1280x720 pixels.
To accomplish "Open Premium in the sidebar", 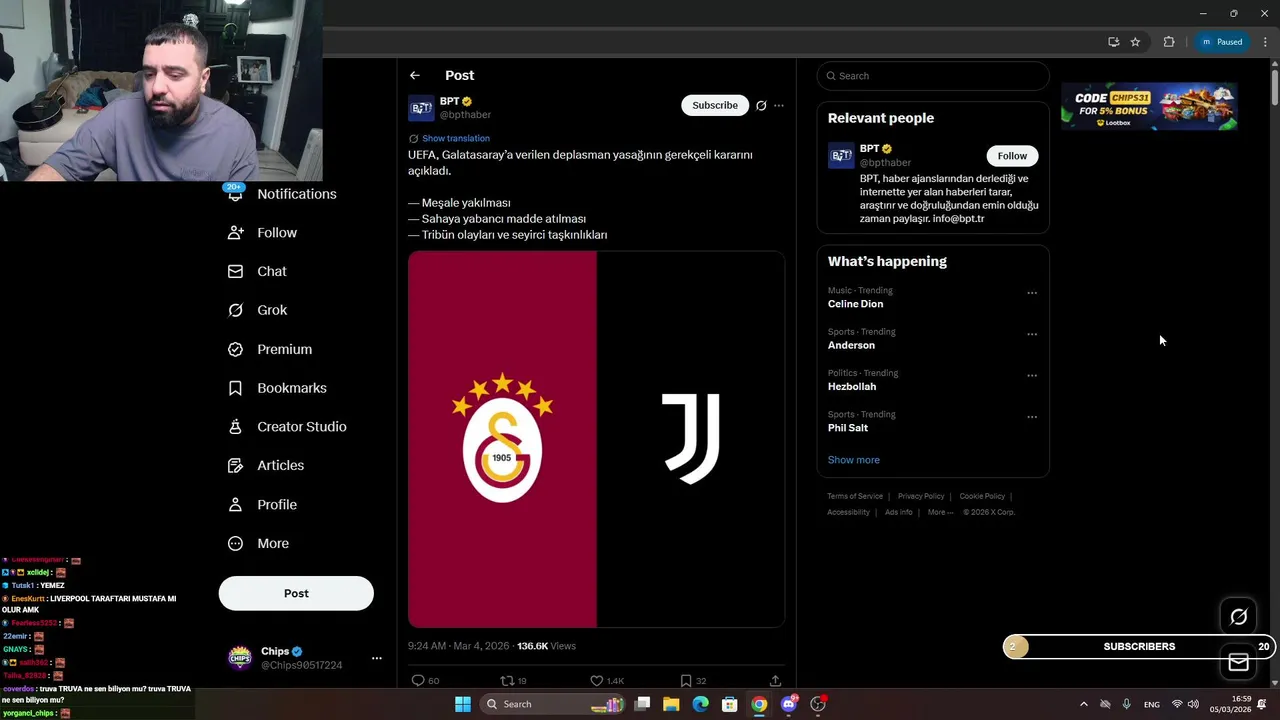I will click(x=270, y=349).
